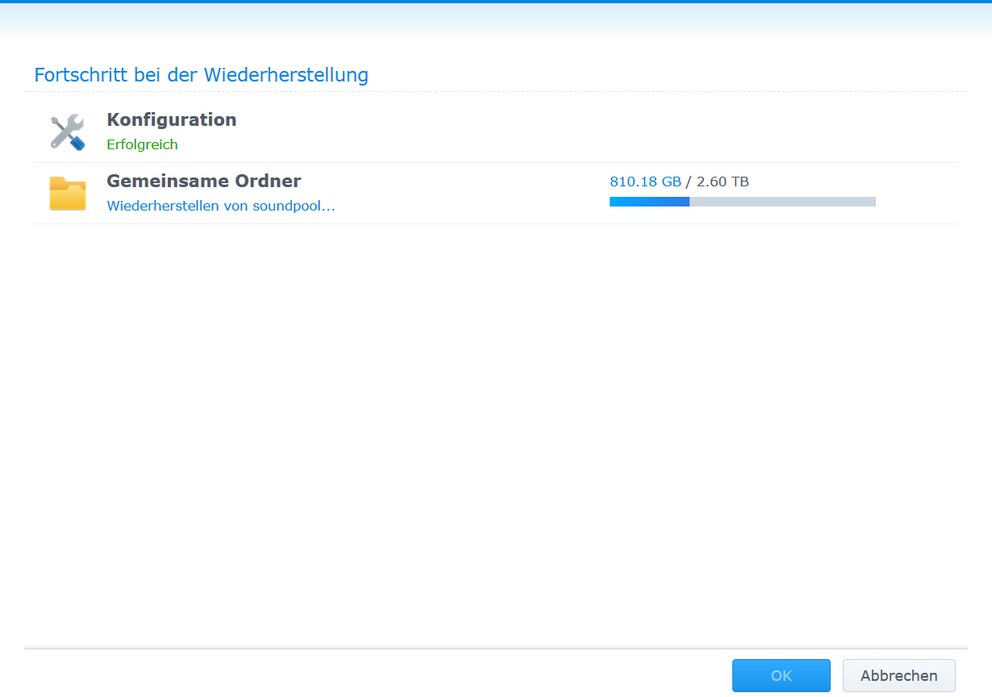Click the separator line above the footer buttons

click(x=496, y=648)
